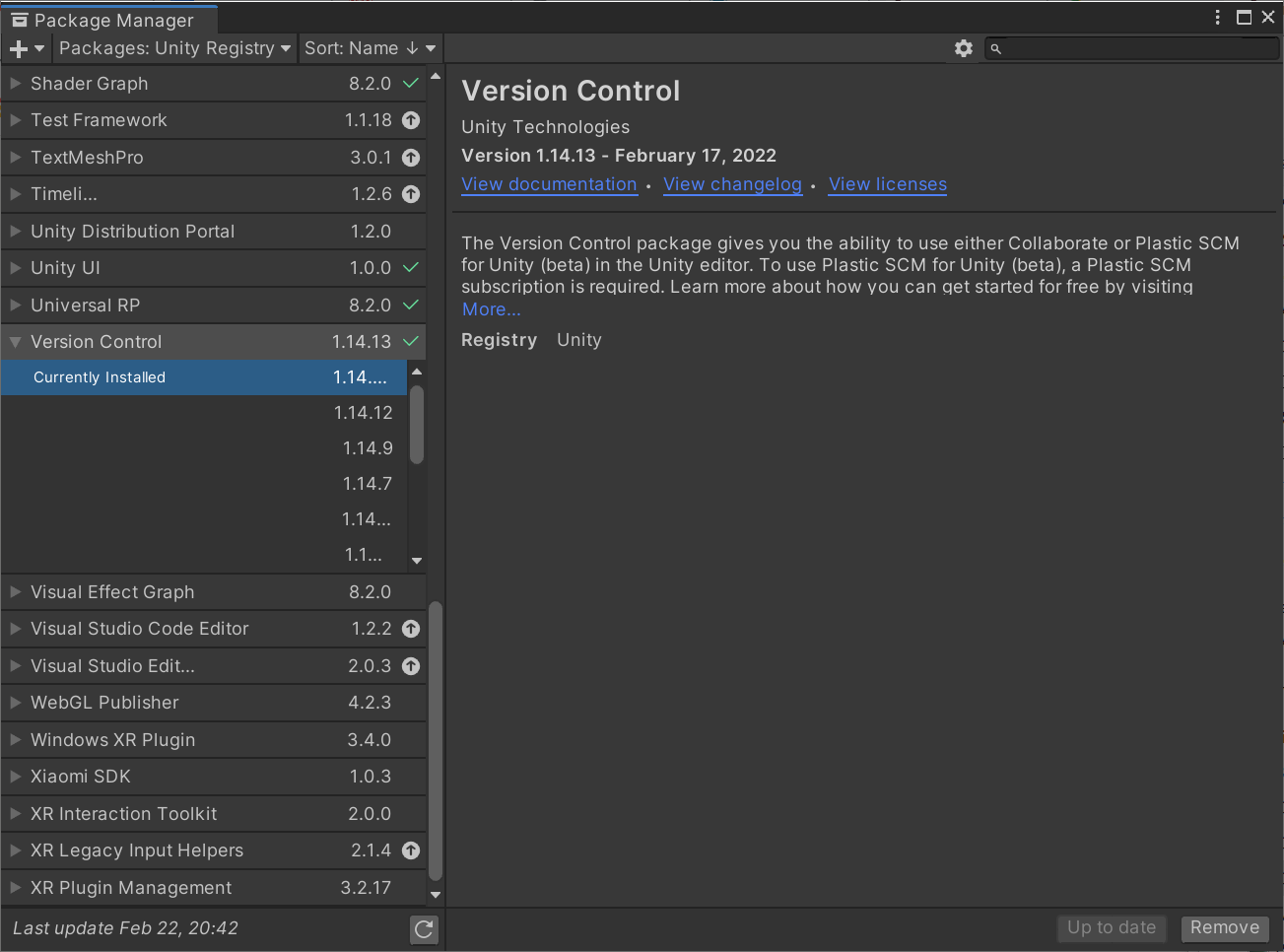Viewport: 1284px width, 952px height.
Task: Open the Sort: Name dropdown
Action: point(370,48)
